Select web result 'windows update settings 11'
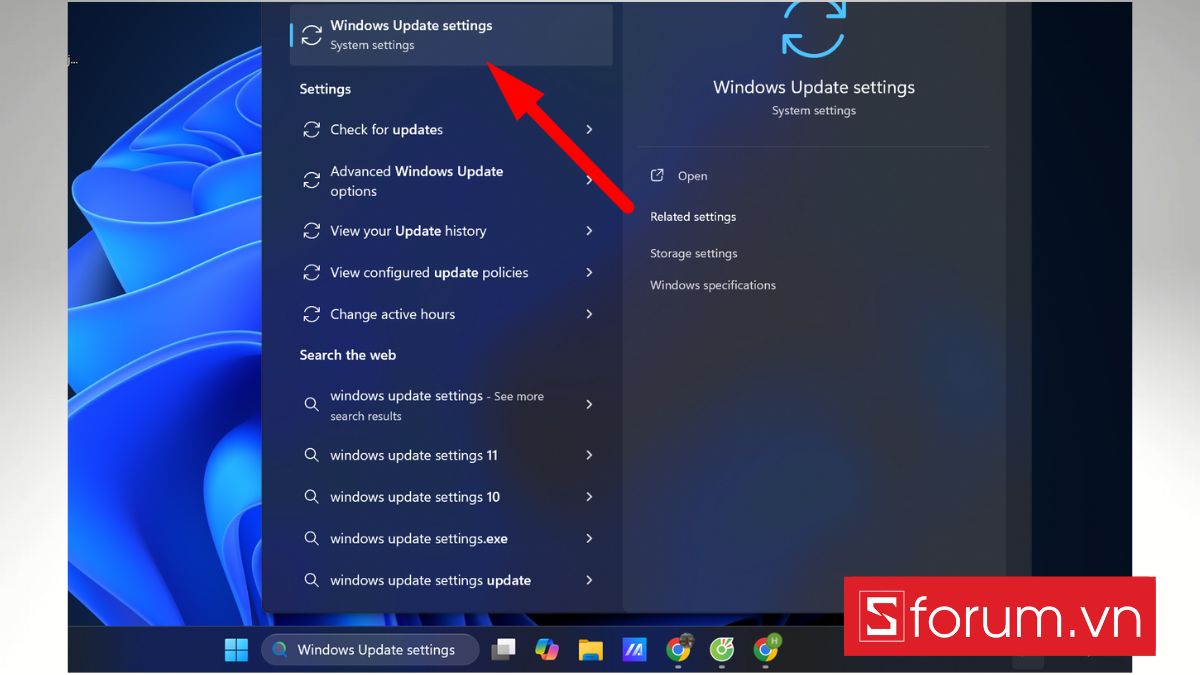Screen dimensions: 1200x675 point(451,455)
